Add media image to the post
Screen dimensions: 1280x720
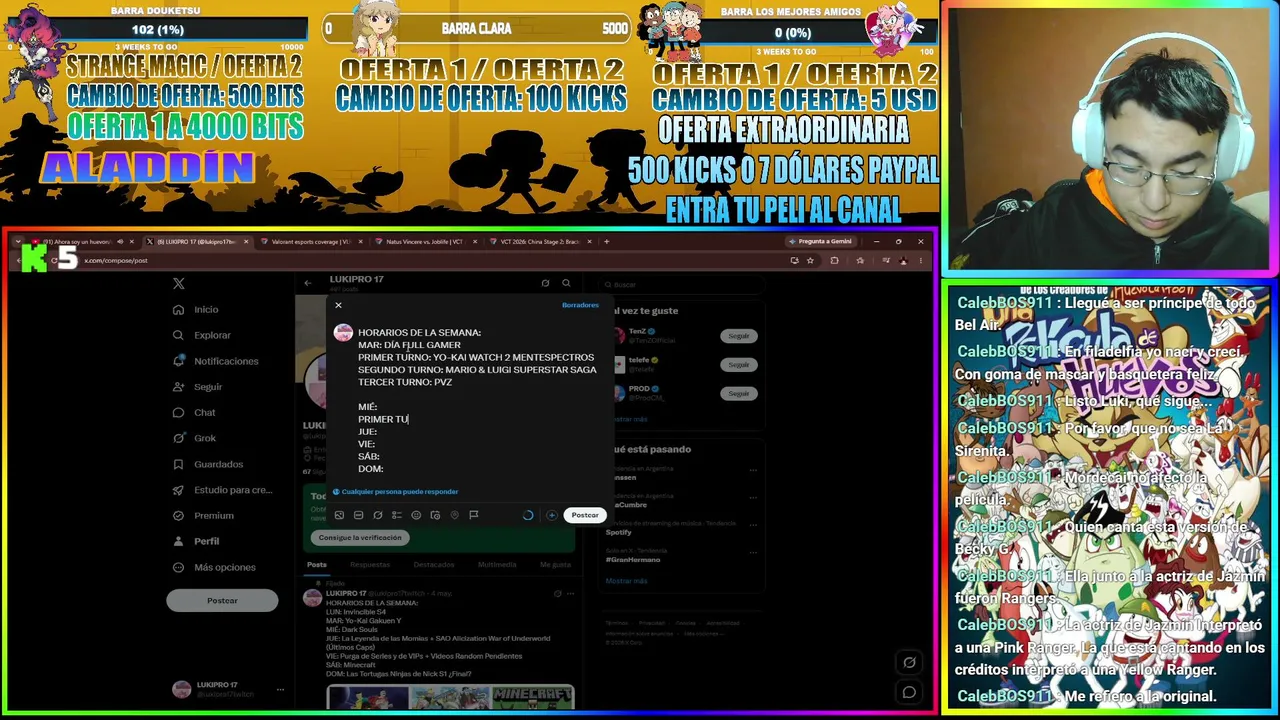click(339, 515)
